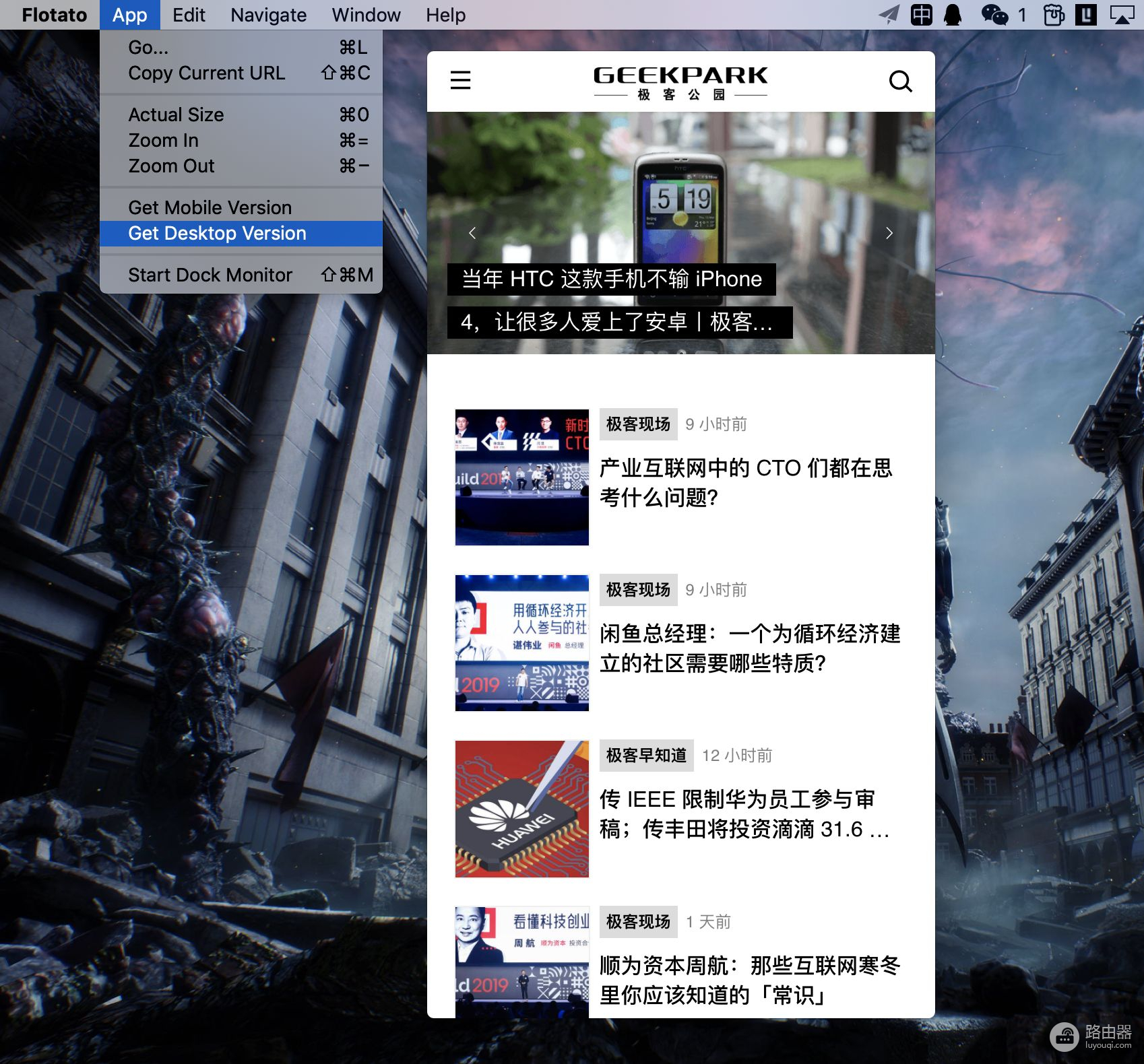
Task: Select Start Dock Monitor menu item
Action: pos(241,275)
